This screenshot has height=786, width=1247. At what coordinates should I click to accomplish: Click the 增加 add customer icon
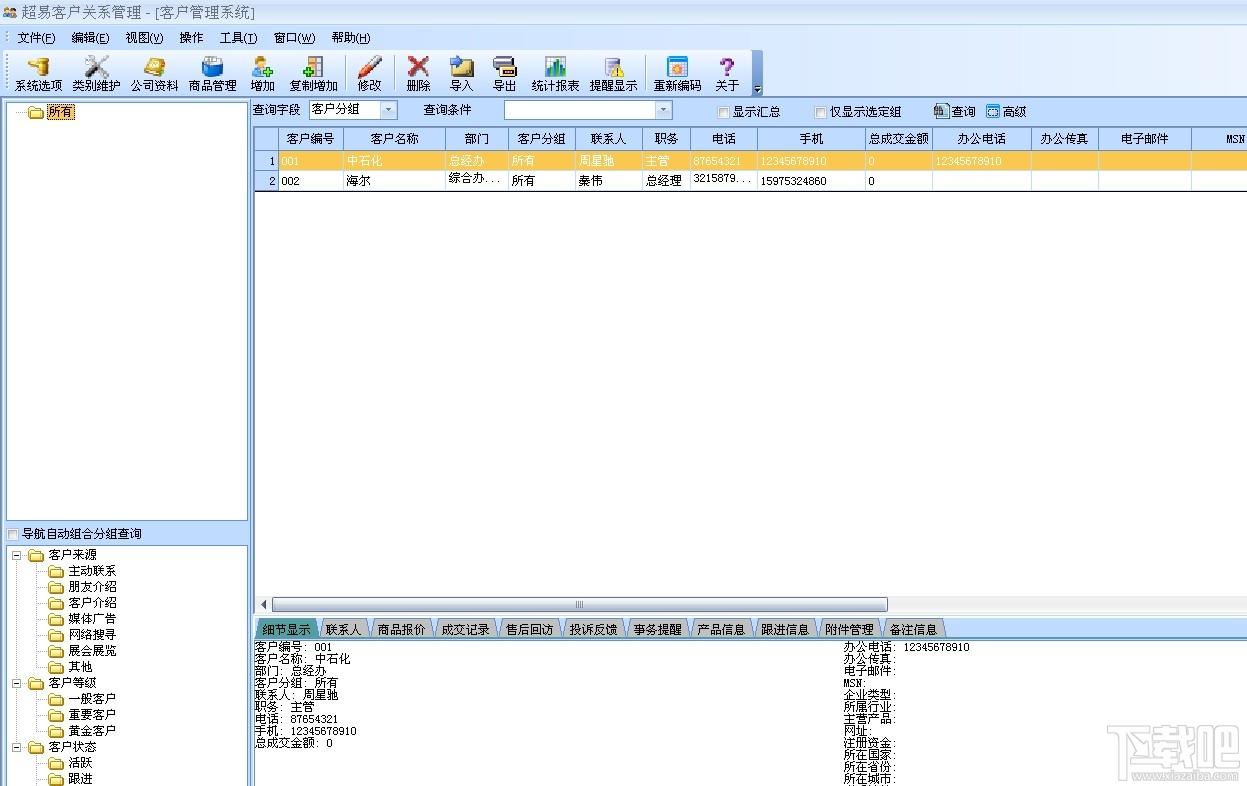(x=262, y=74)
